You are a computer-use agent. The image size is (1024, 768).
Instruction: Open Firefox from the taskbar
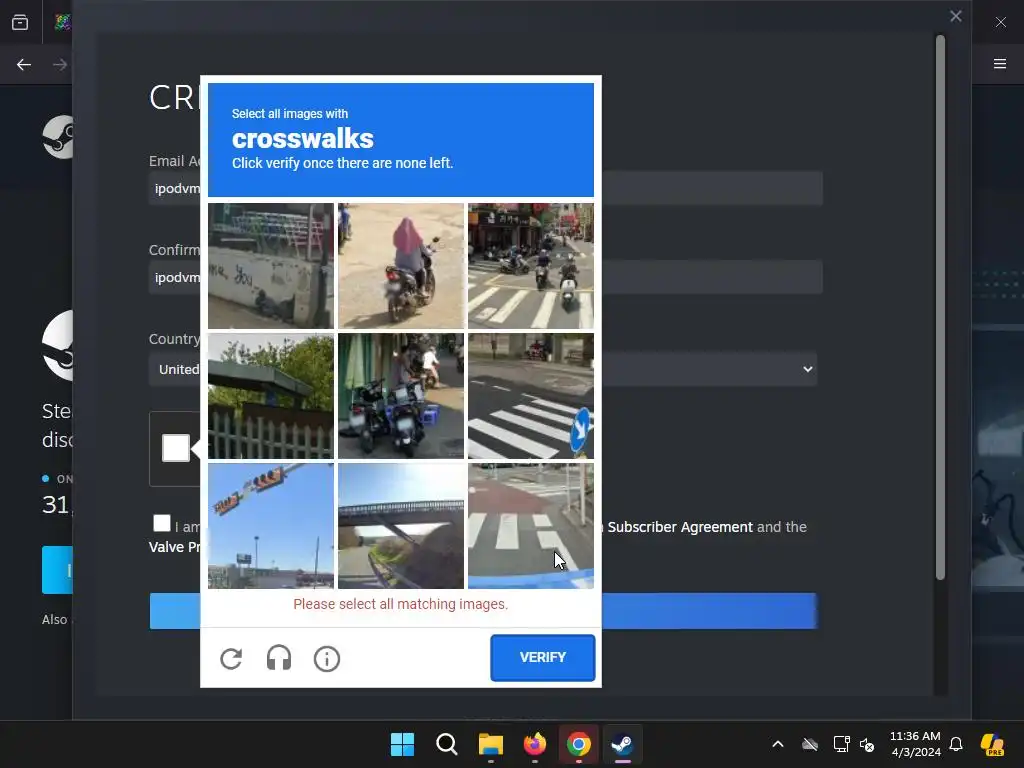point(535,744)
